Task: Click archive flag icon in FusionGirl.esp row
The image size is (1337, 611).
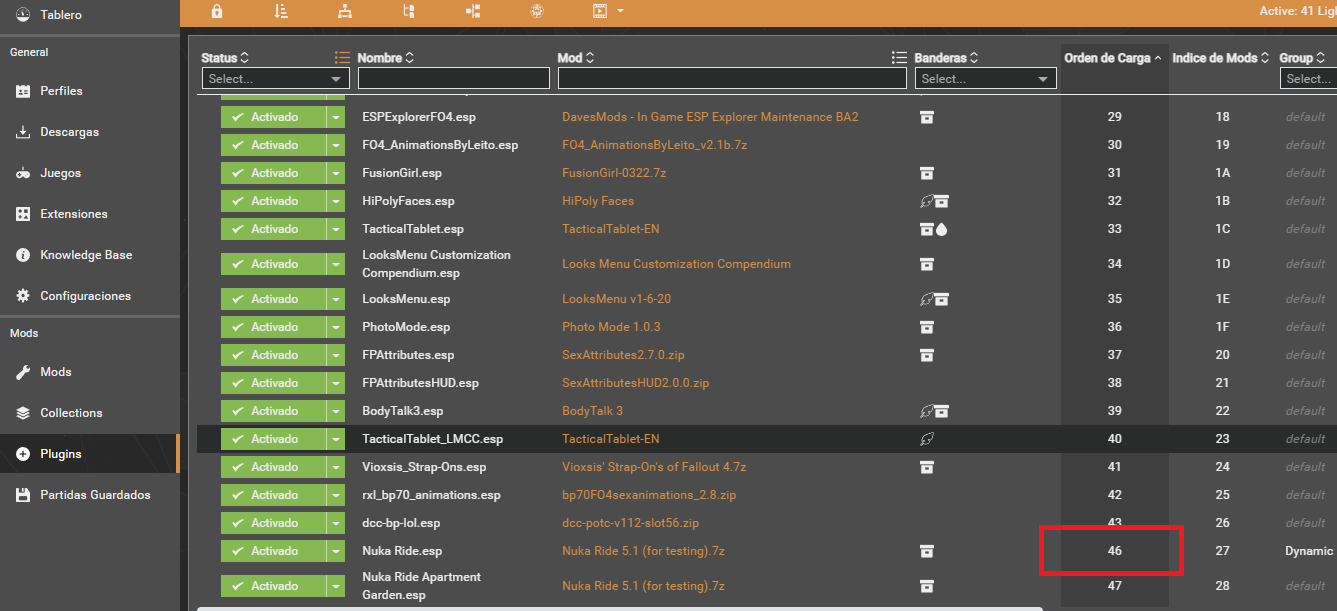Action: pyautogui.click(x=927, y=173)
